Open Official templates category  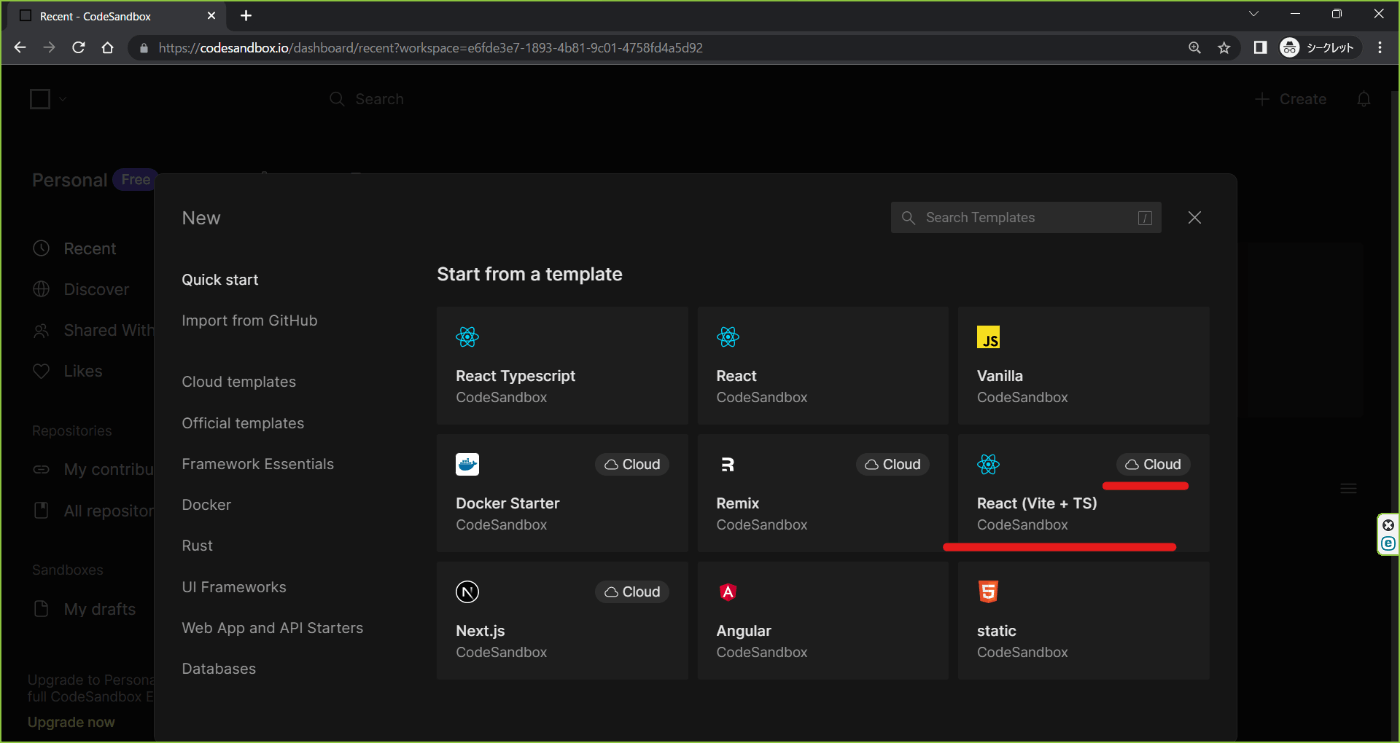[x=243, y=423]
